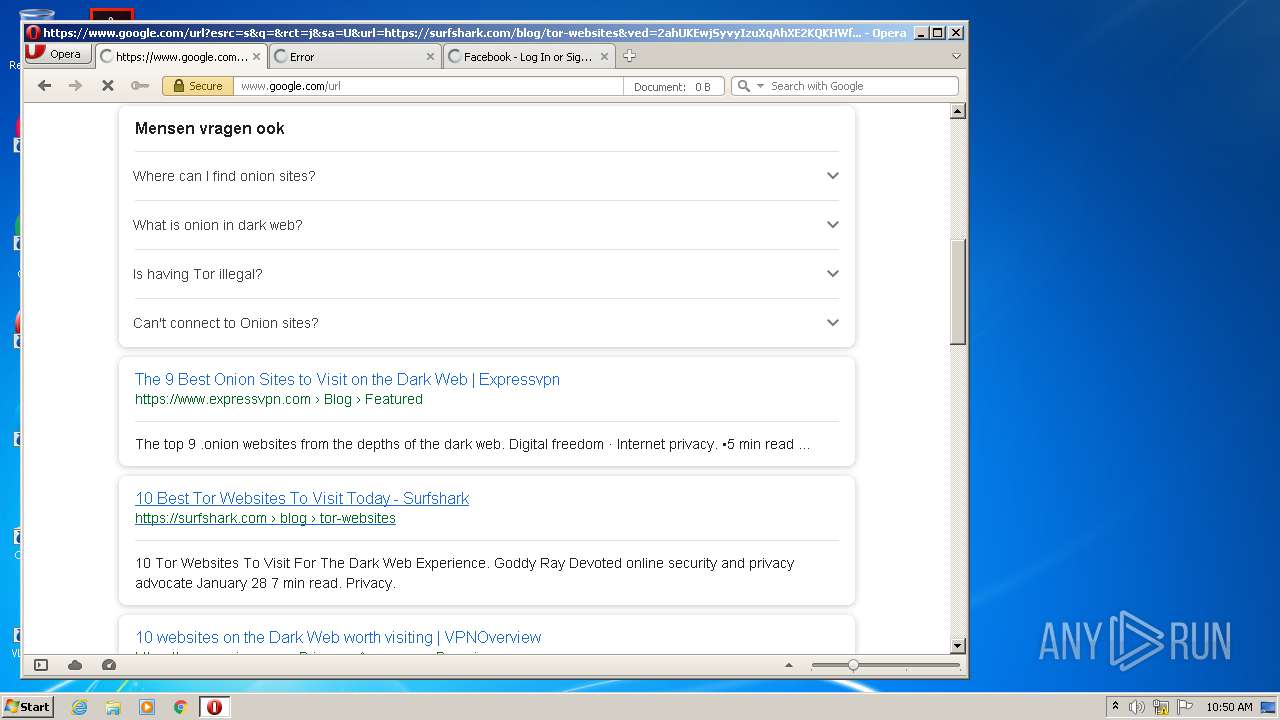Close the Facebook tab
The width and height of the screenshot is (1280, 720).
[x=604, y=57]
